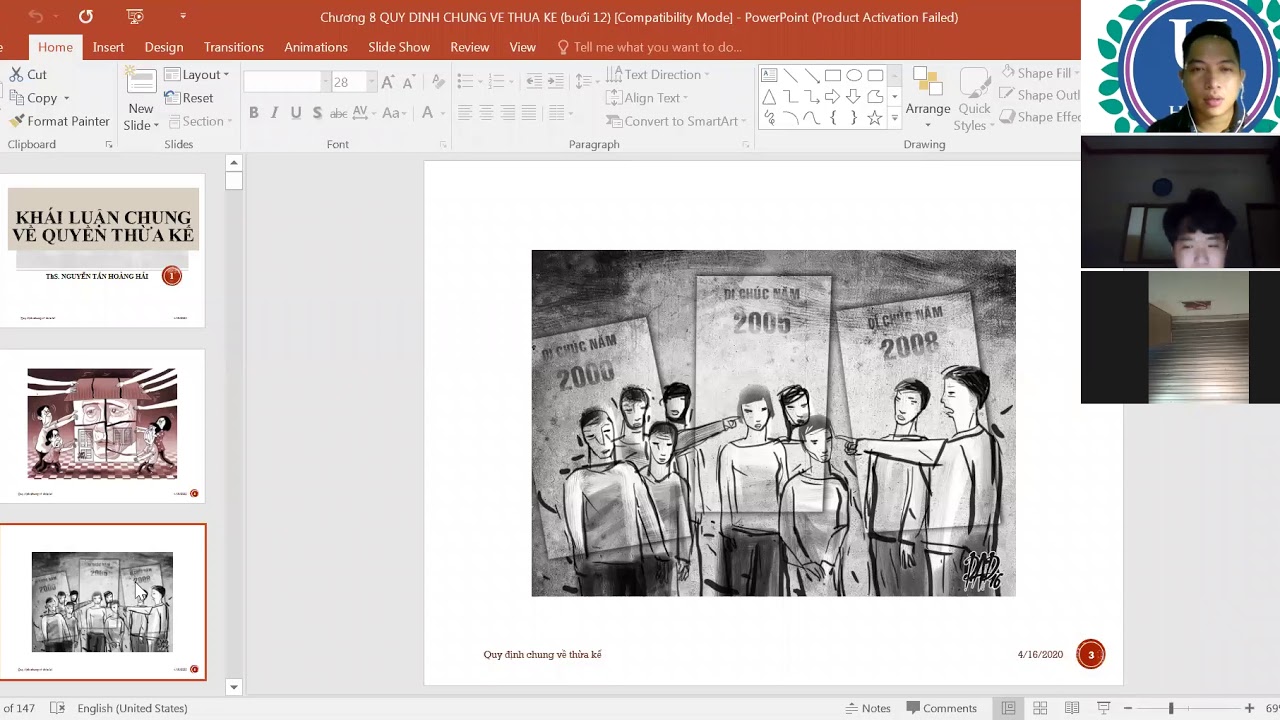Screen dimensions: 1280x720
Task: Click the Cut command
Action: [27, 74]
